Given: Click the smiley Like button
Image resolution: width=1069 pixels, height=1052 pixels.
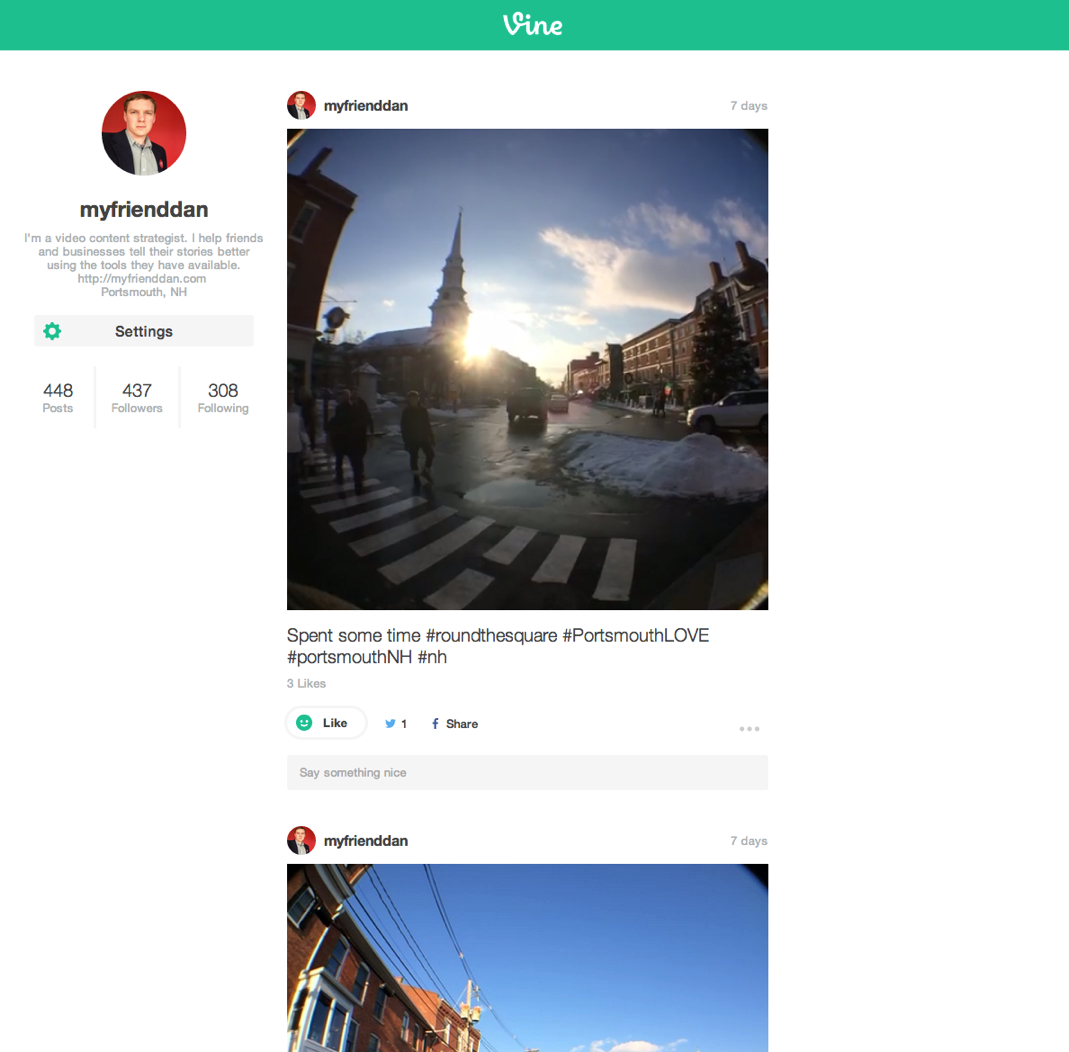Looking at the screenshot, I should [x=327, y=723].
